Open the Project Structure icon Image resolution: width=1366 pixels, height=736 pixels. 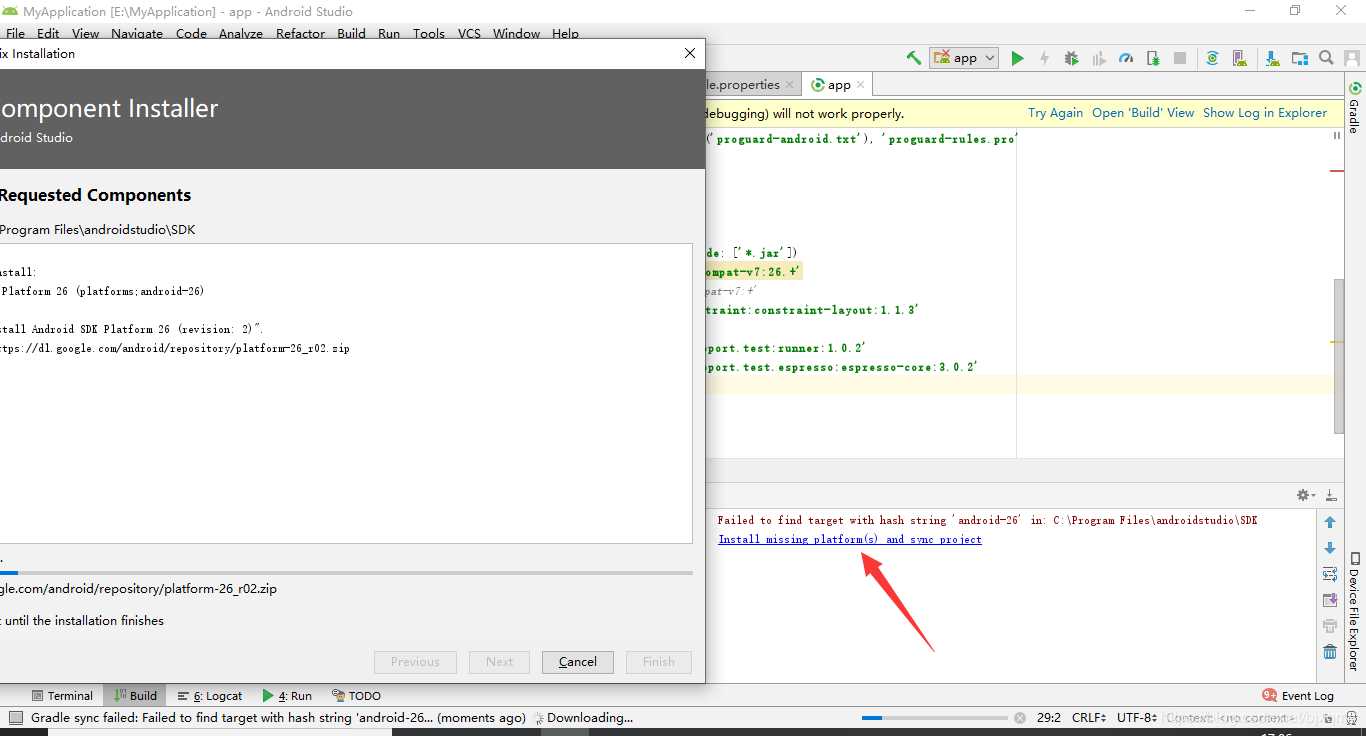point(1299,58)
